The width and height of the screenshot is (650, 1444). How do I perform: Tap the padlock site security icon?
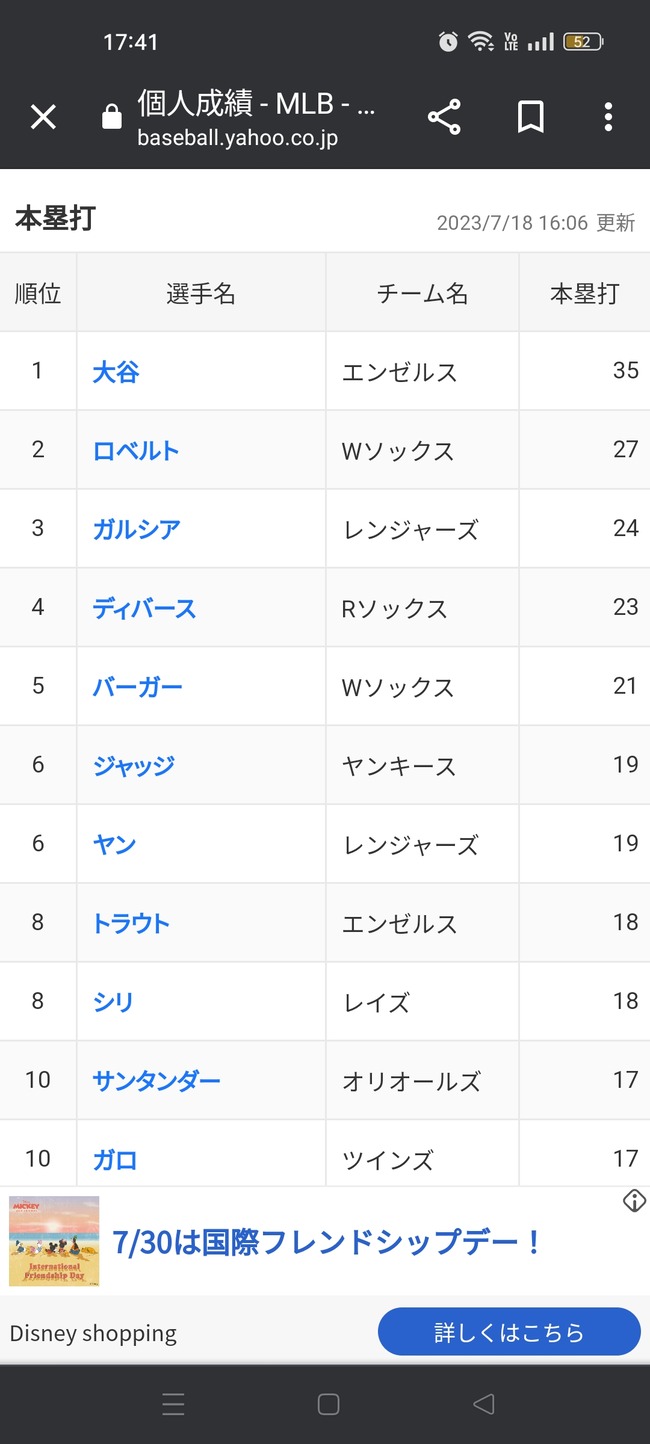(112, 118)
